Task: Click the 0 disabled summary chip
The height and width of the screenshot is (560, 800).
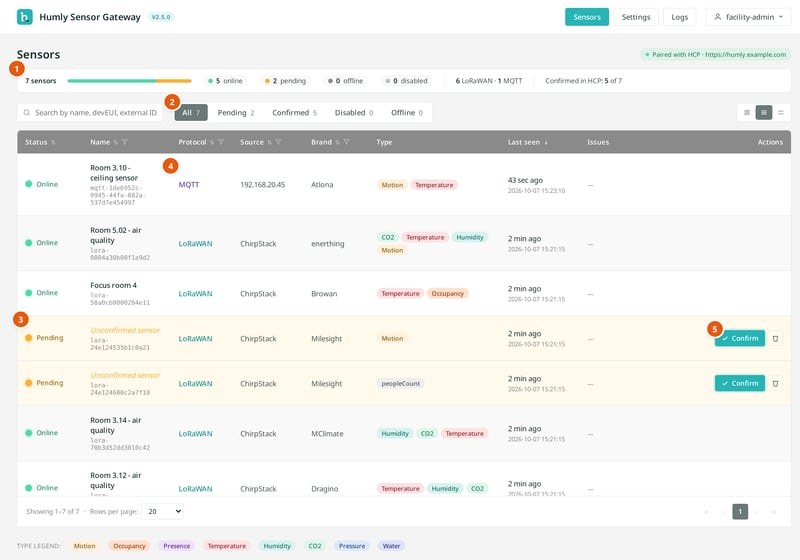Action: point(407,81)
